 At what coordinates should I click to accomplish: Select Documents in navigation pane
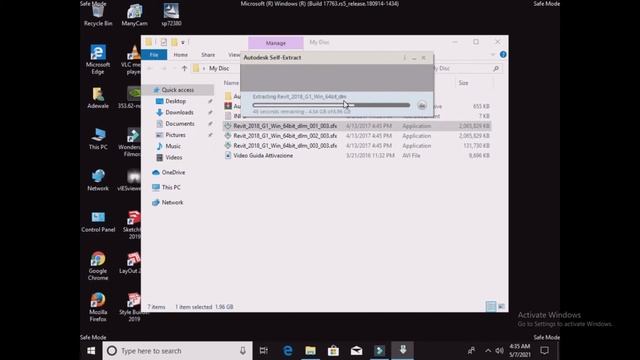pyautogui.click(x=180, y=124)
